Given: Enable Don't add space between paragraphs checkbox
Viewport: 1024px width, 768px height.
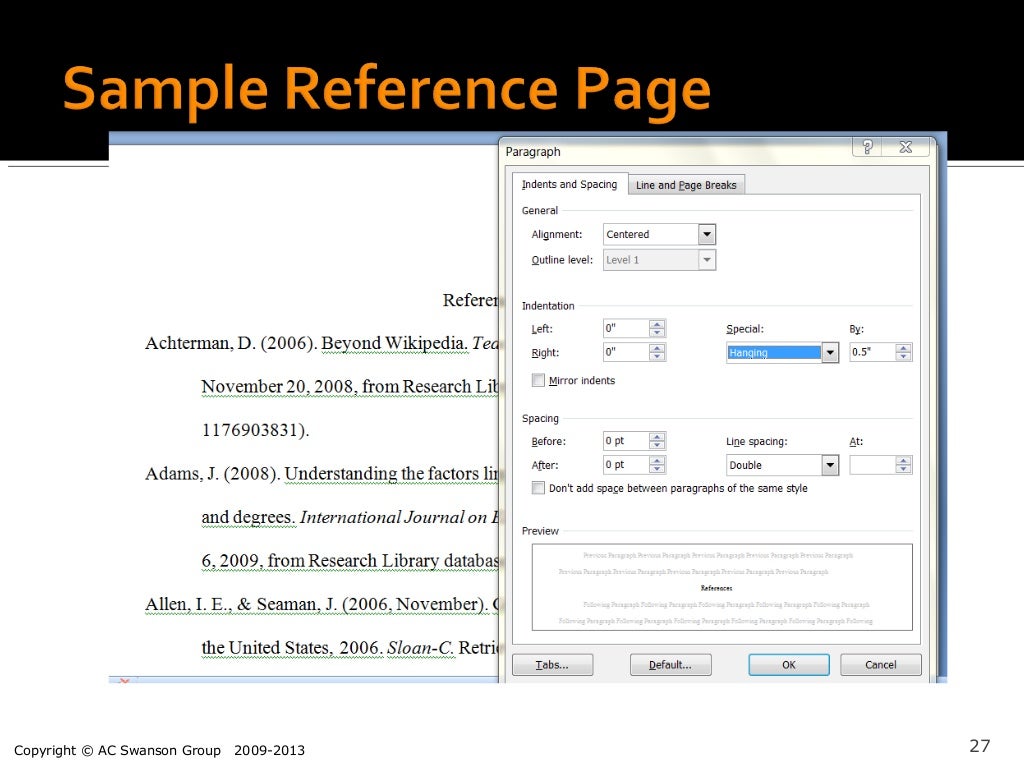Looking at the screenshot, I should tap(538, 488).
